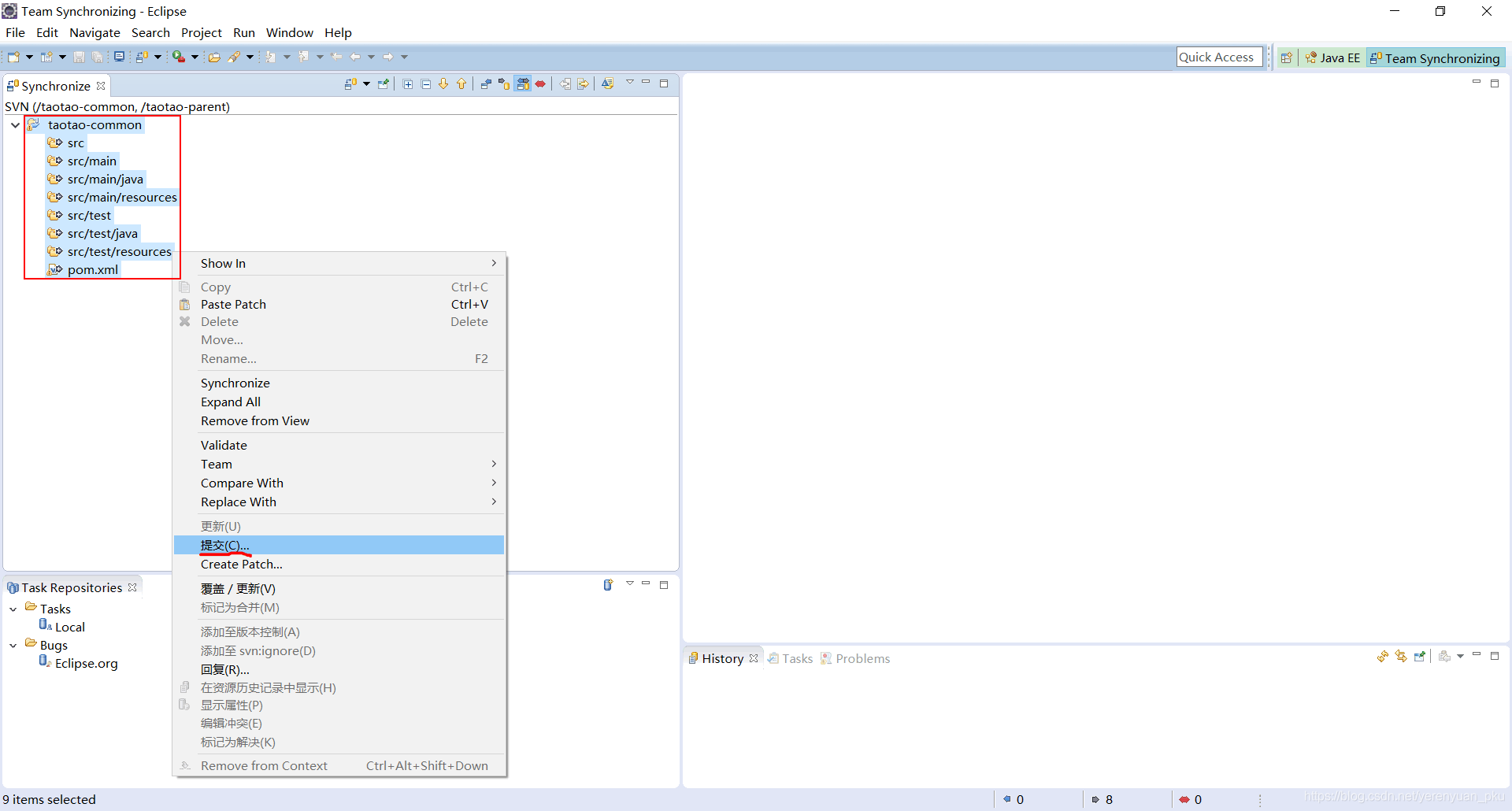The width and height of the screenshot is (1512, 811).
Task: Toggle Outgoing Mode in Synchronize view
Action: [x=504, y=83]
